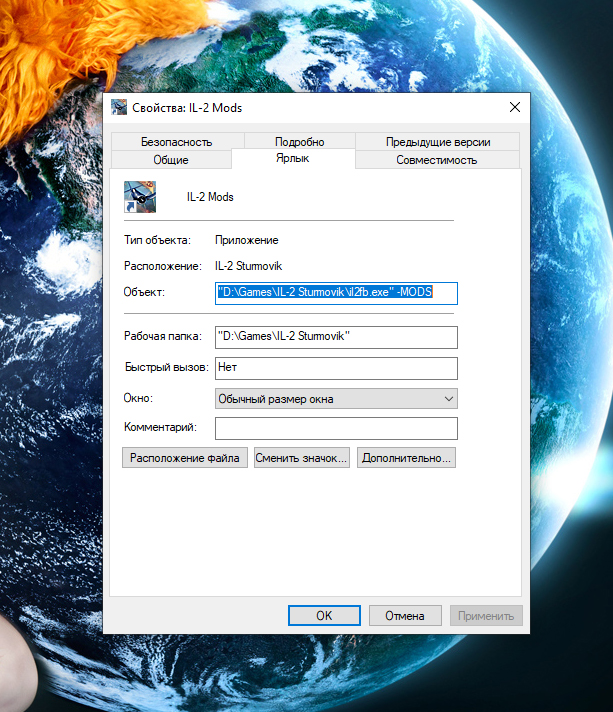The image size is (613, 712).
Task: Close the properties dialog with X
Action: click(x=514, y=107)
